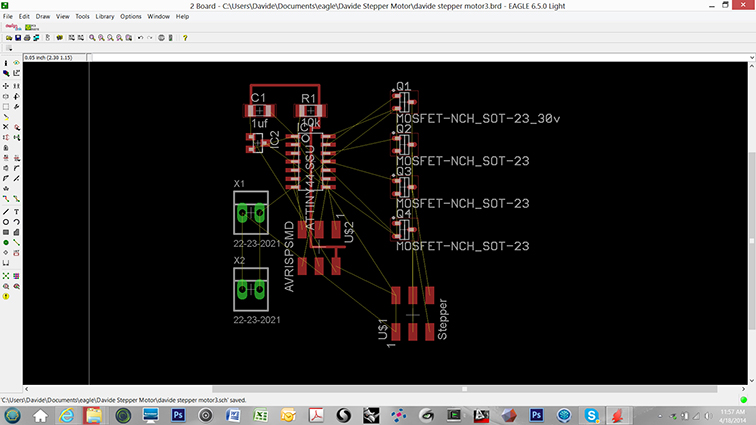Select the Smash tool
756x425 pixels.
coord(6,168)
